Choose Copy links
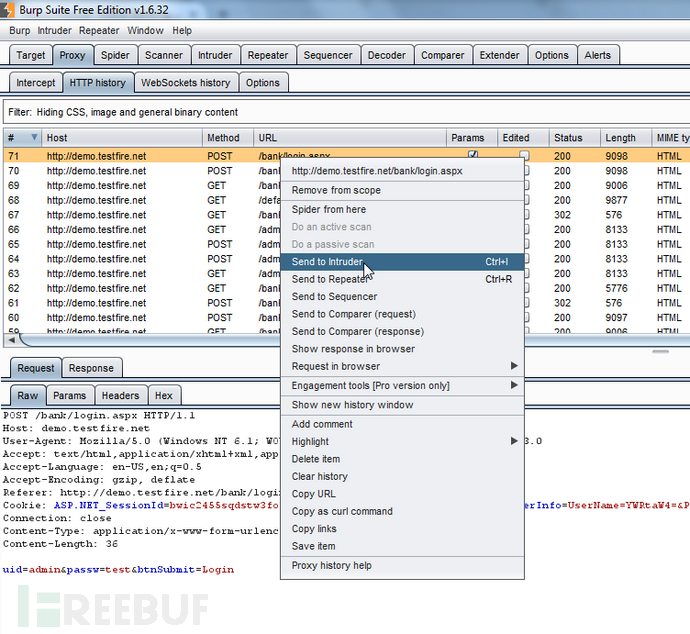Viewport: 690px width, 634px height. click(x=402, y=529)
